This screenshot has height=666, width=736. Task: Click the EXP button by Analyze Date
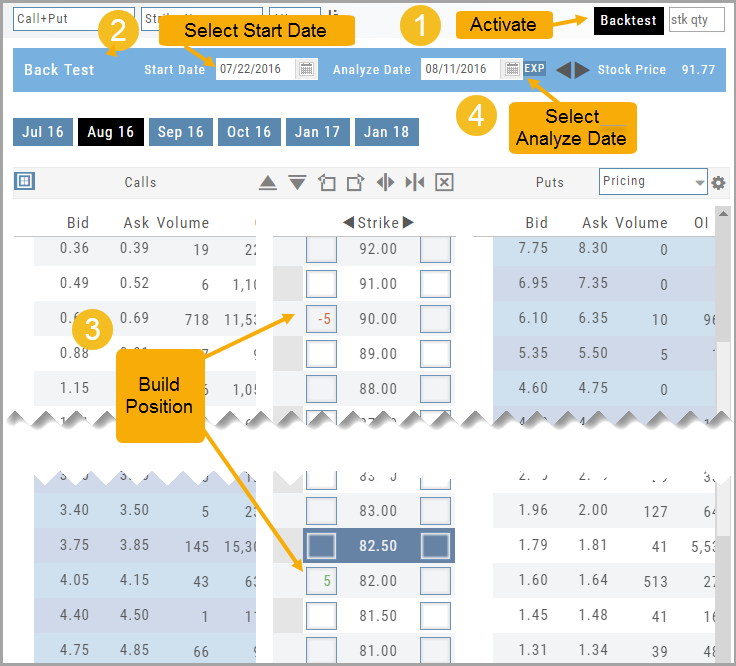point(535,69)
